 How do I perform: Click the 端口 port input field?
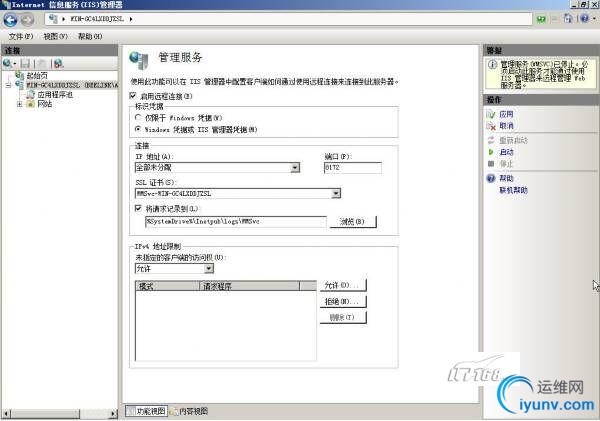coord(353,168)
